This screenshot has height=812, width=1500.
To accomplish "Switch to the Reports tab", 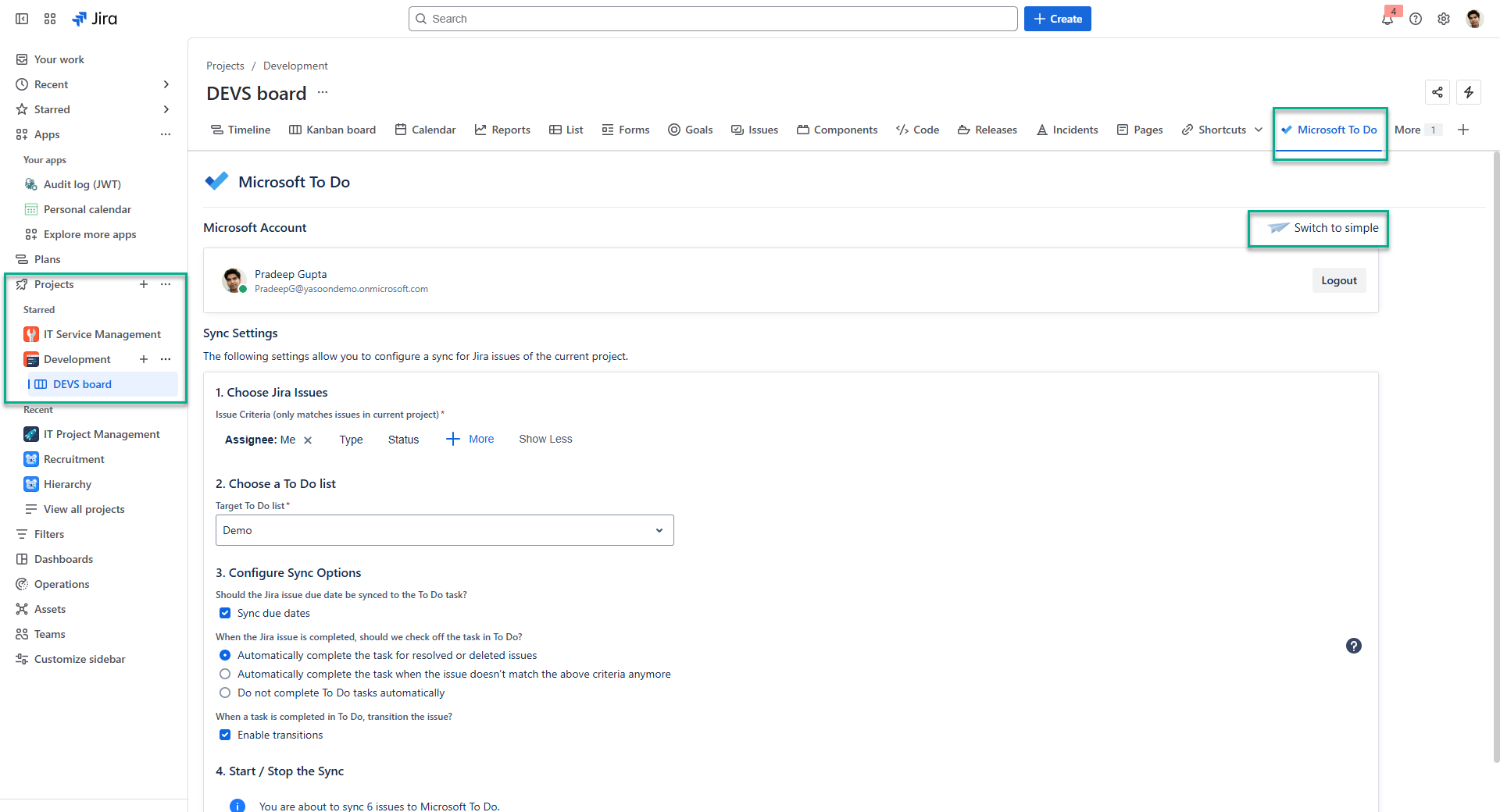I will [x=502, y=130].
